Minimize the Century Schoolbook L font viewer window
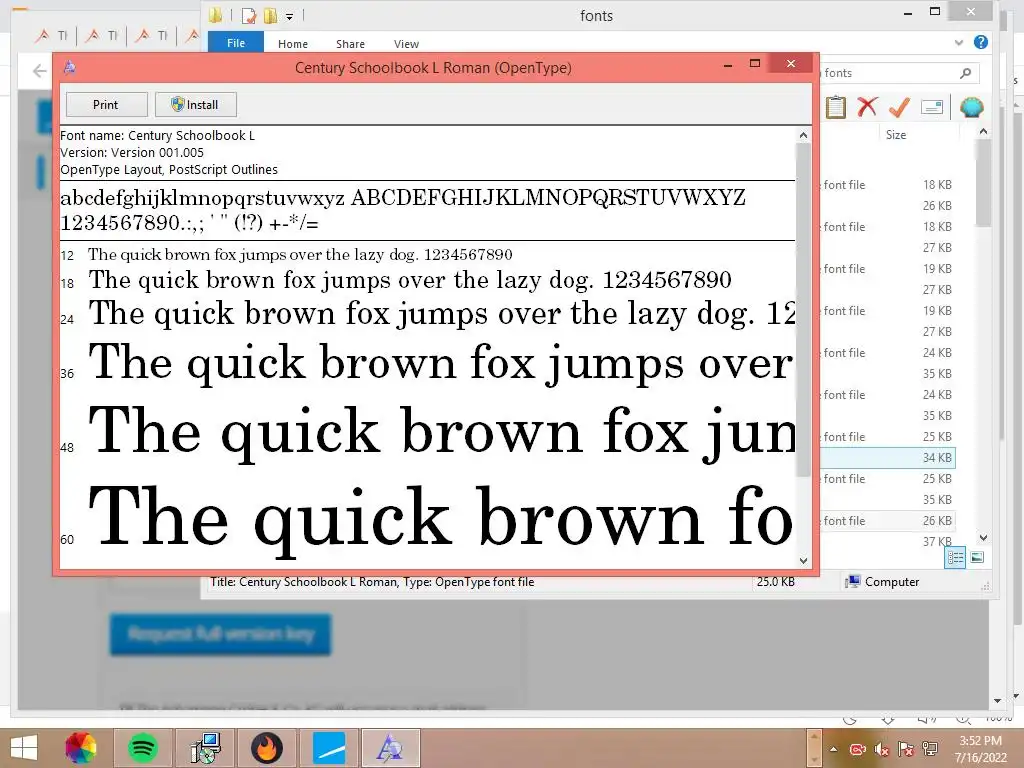The height and width of the screenshot is (768, 1024). [x=728, y=64]
